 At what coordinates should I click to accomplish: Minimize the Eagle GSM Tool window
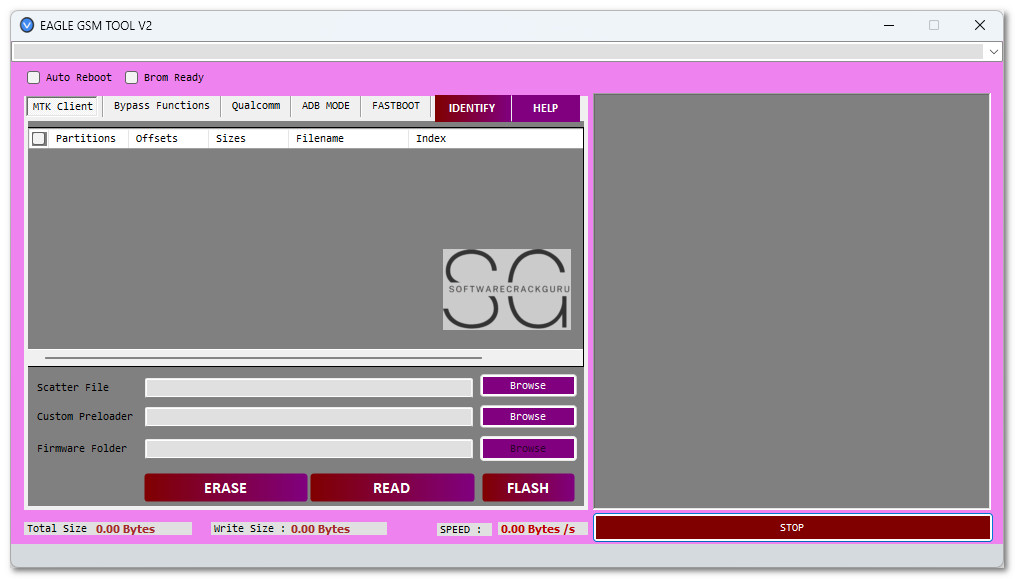[x=889, y=25]
